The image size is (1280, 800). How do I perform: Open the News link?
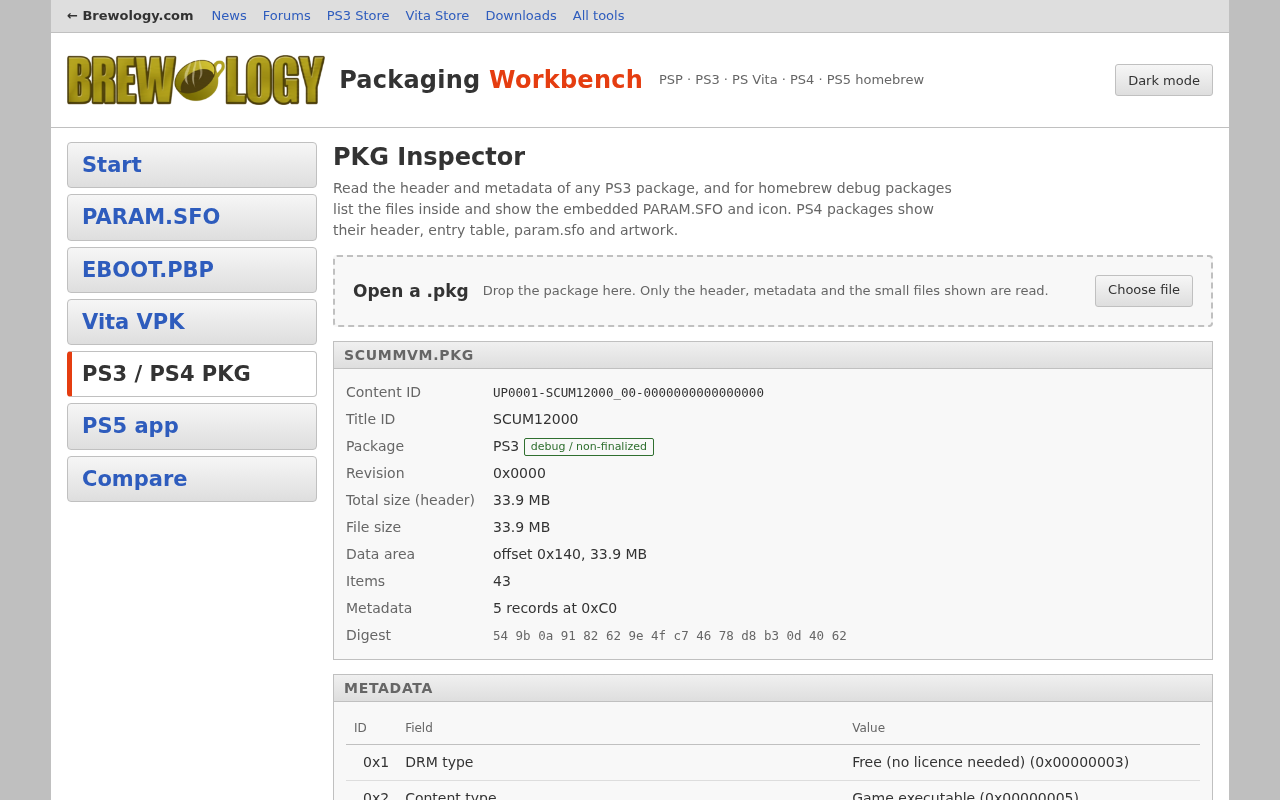point(229,16)
